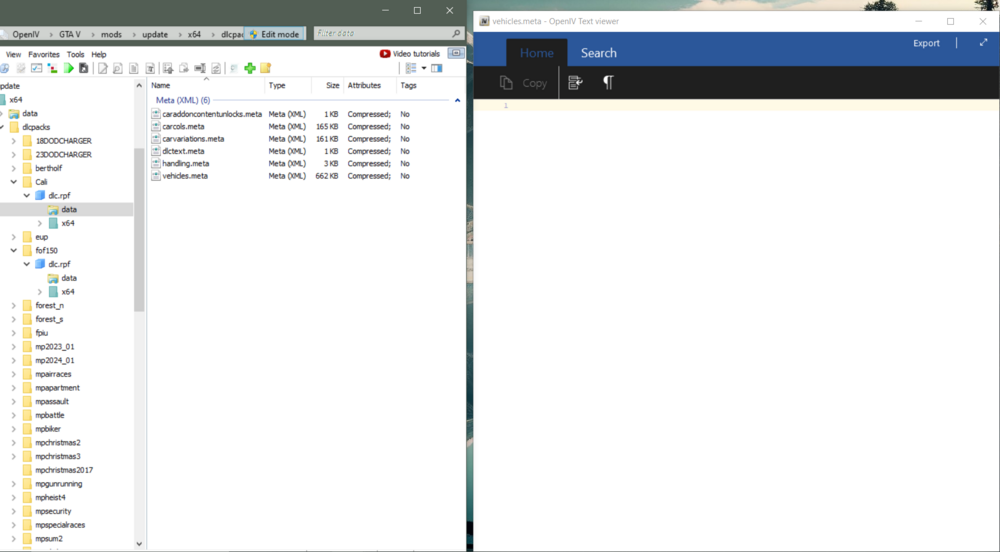Select caraddoncontentunlocks.meta file
This screenshot has width=1000, height=552.
point(212,114)
